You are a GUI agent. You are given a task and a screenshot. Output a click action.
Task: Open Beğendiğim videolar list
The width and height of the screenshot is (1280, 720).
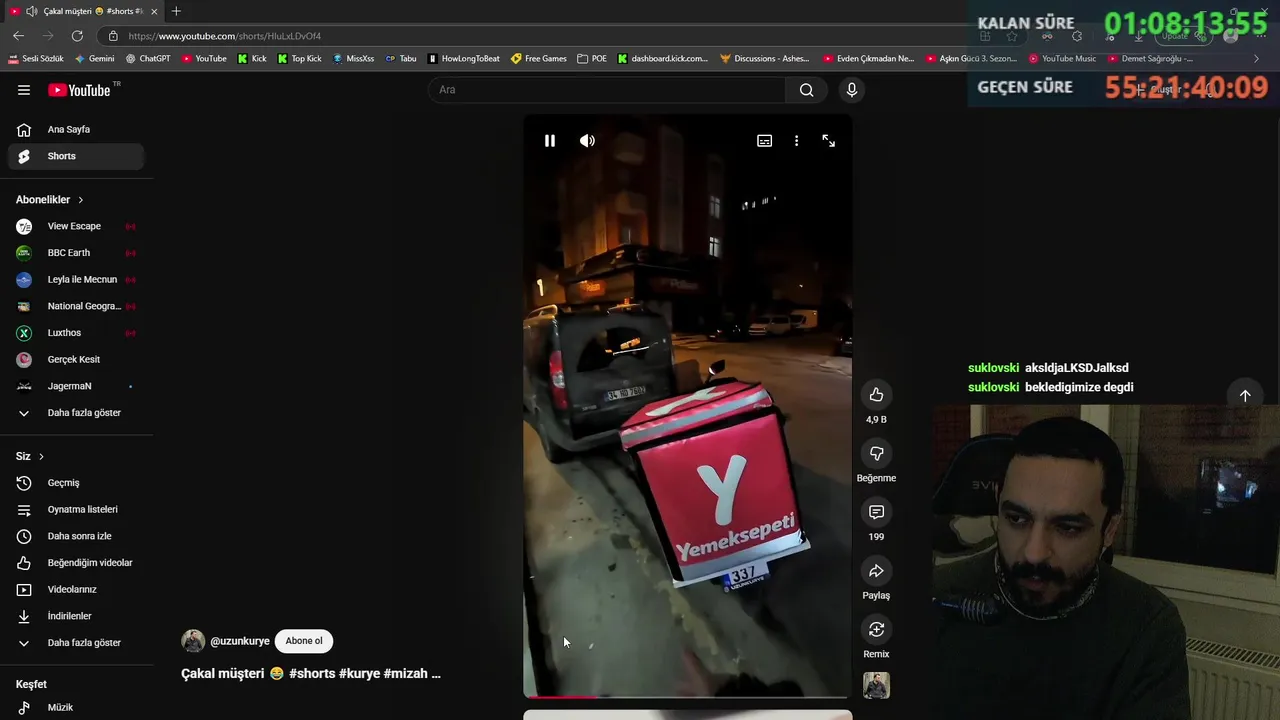point(76,563)
